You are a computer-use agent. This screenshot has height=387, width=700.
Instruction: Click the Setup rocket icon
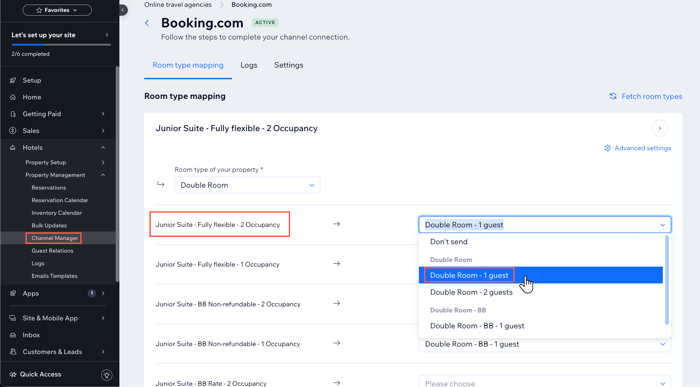[13, 80]
